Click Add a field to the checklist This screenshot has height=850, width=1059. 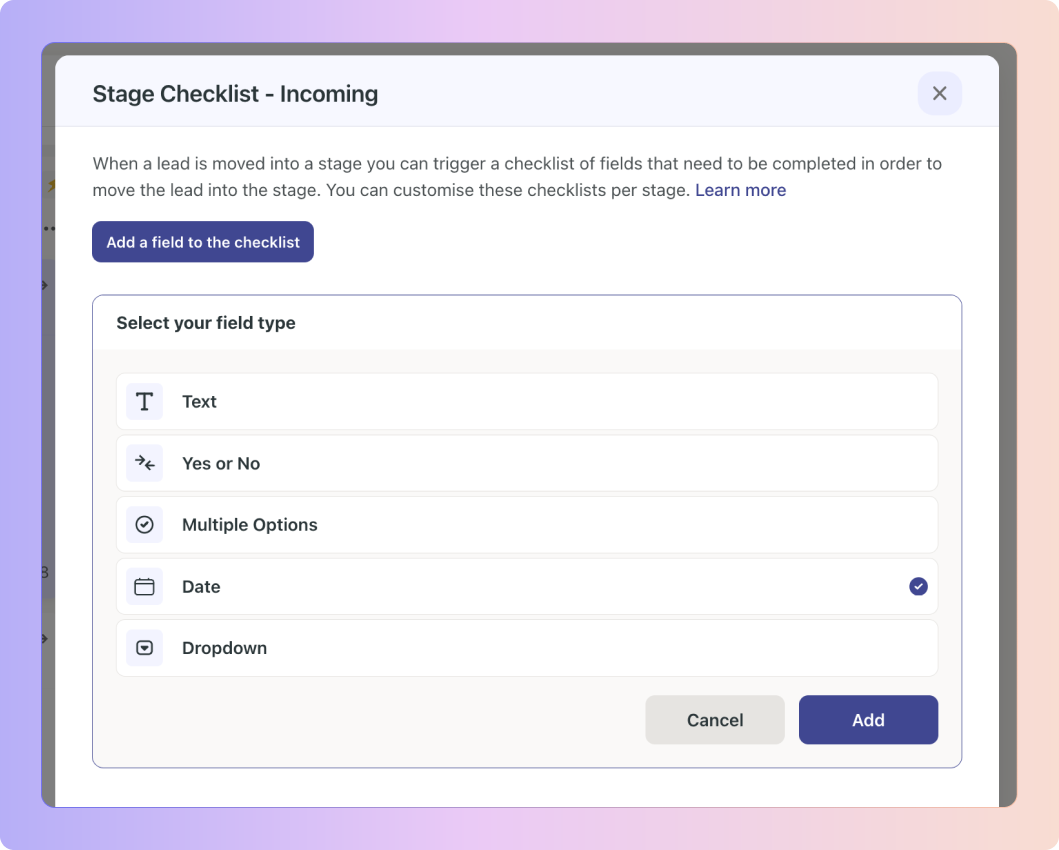click(203, 242)
